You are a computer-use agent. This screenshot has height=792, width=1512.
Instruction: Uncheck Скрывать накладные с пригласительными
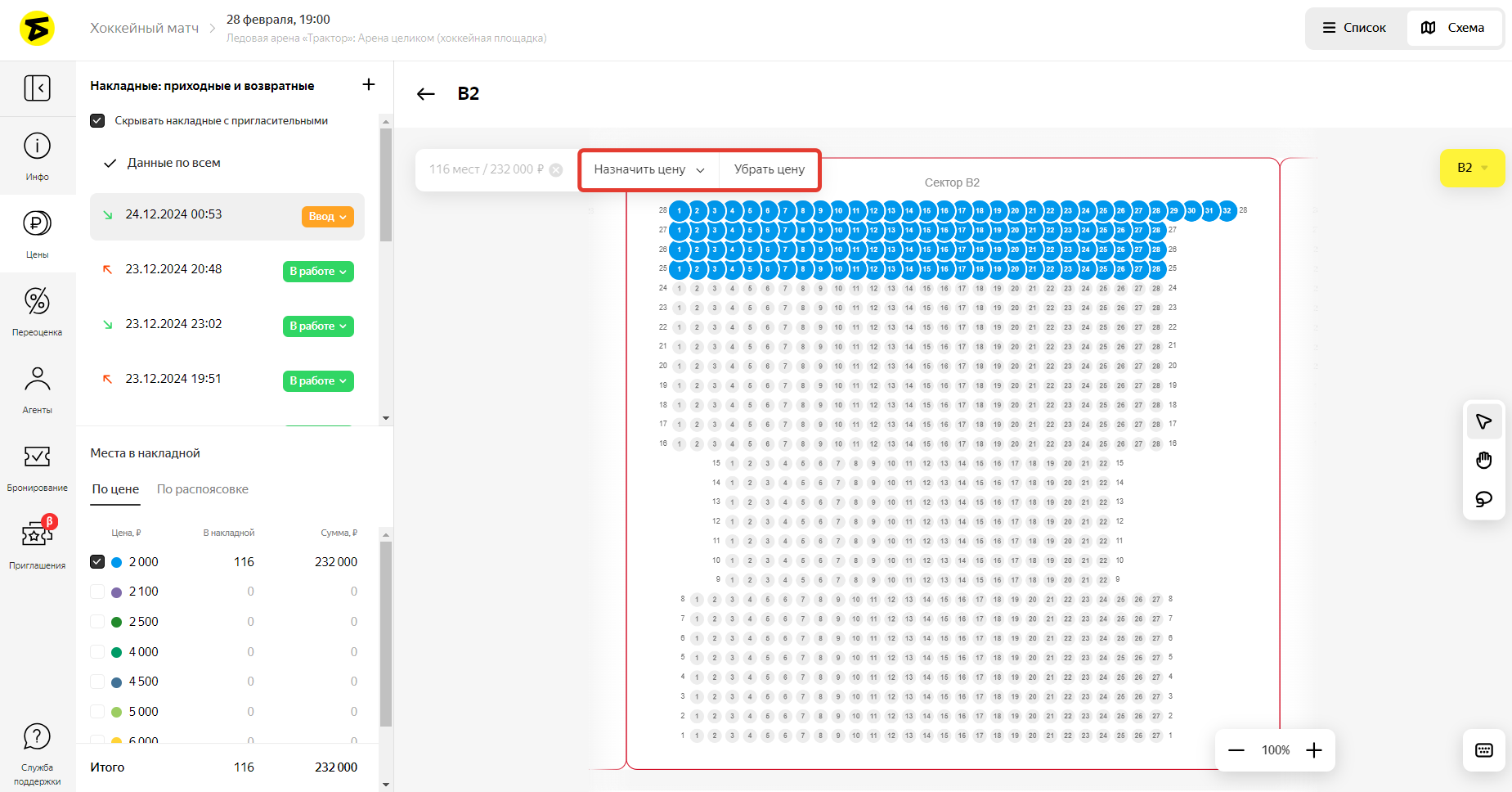[x=97, y=121]
